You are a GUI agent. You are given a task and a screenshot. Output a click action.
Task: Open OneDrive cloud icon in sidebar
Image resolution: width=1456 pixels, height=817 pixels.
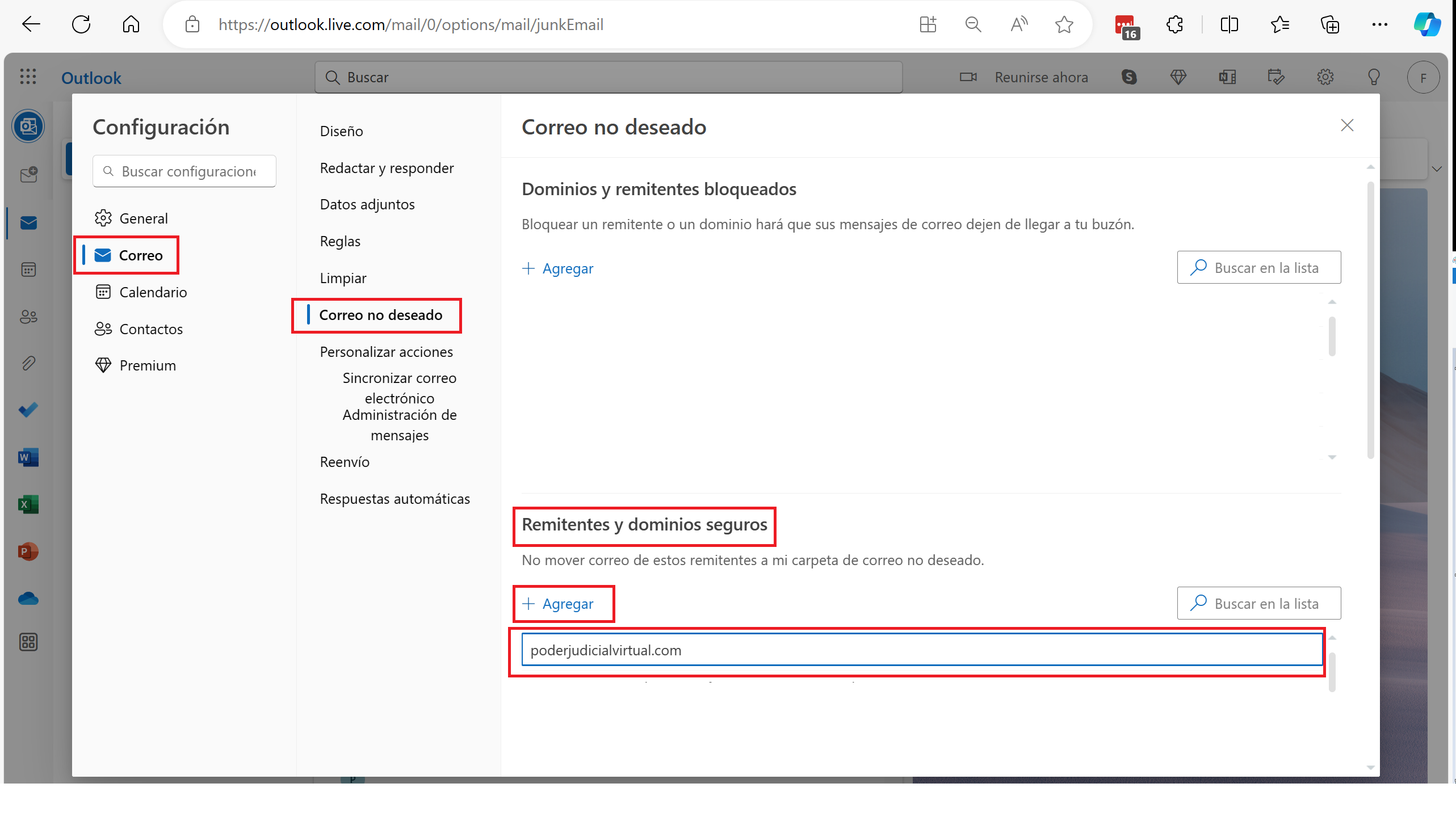(x=28, y=599)
